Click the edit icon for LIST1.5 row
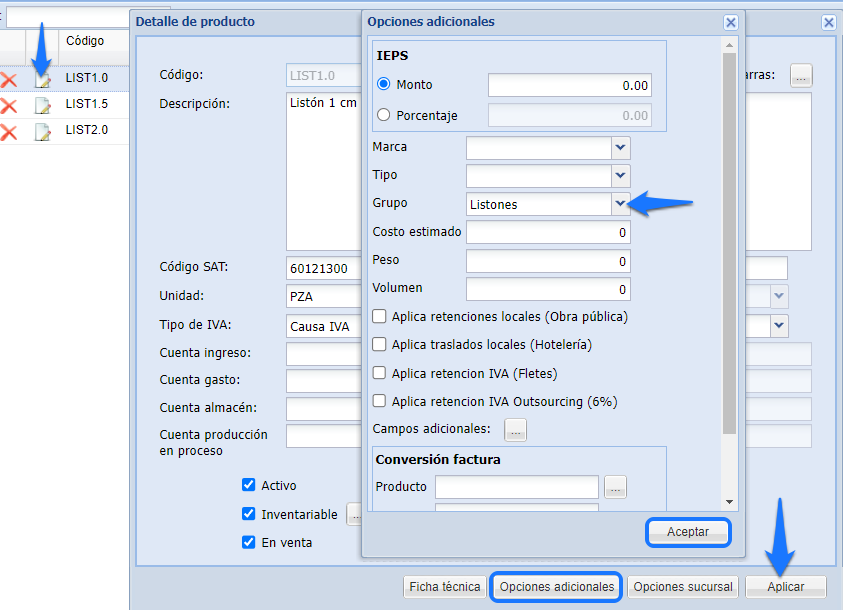Image resolution: width=843 pixels, height=610 pixels. pyautogui.click(x=42, y=105)
